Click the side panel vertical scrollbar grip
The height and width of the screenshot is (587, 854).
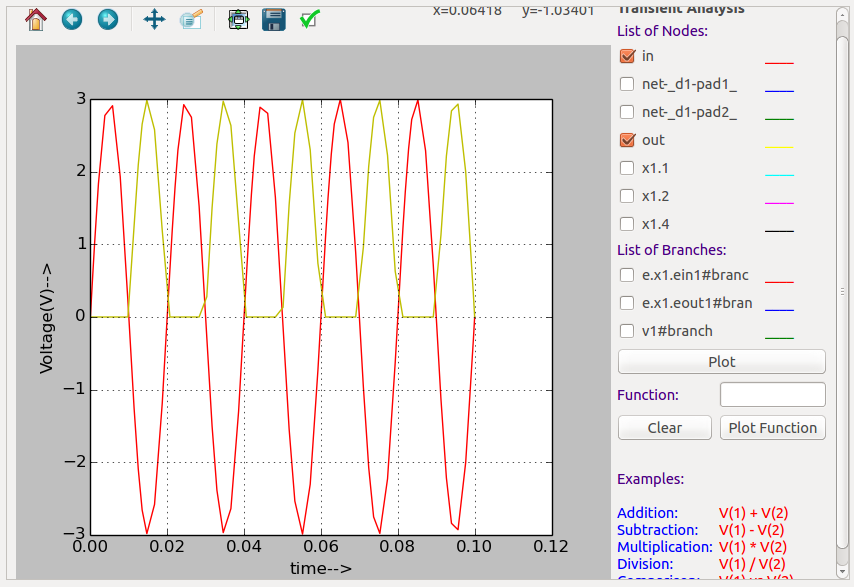pos(843,291)
